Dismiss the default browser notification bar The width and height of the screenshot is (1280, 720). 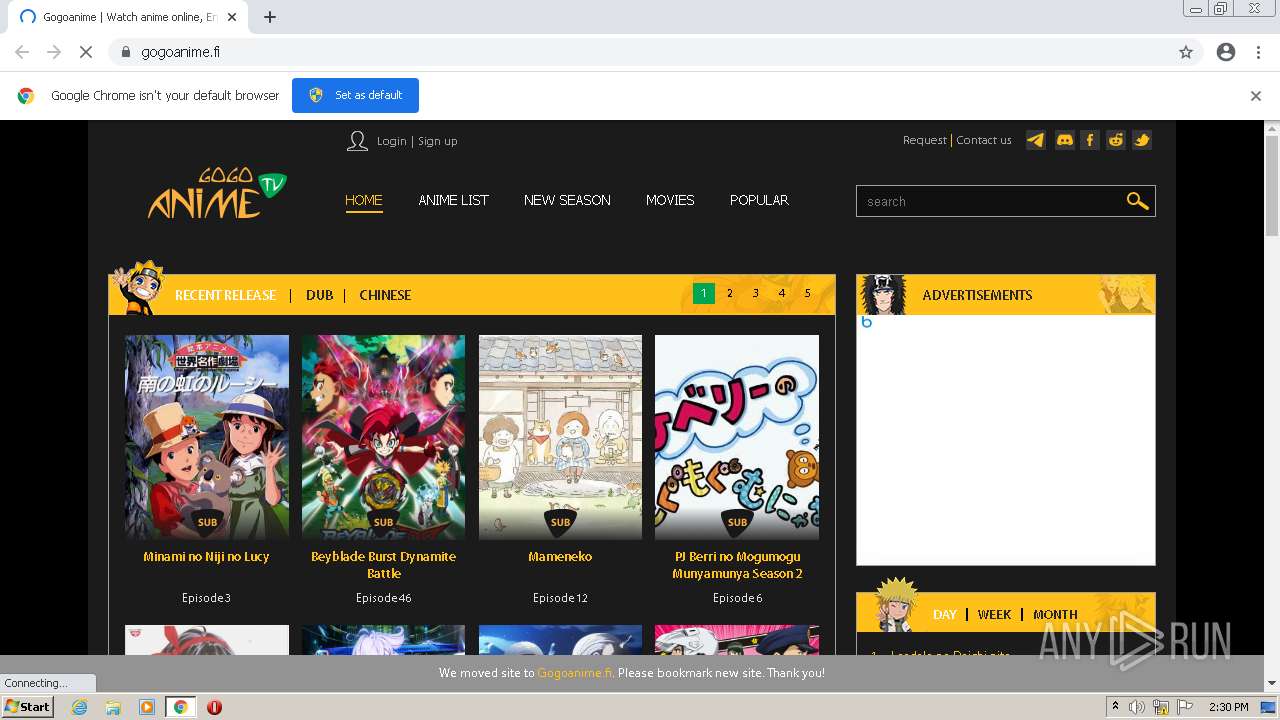(1256, 96)
